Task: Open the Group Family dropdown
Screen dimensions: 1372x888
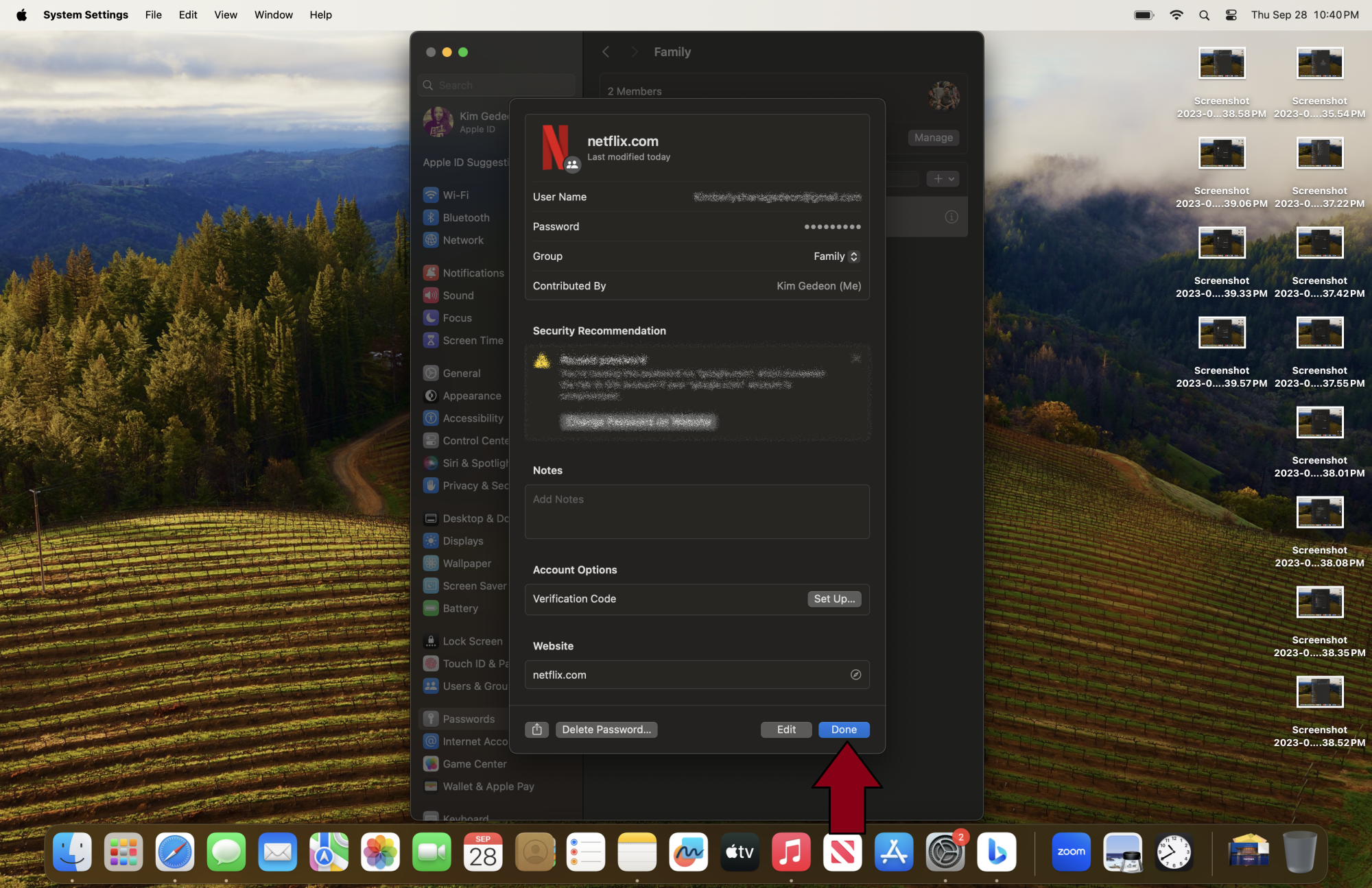Action: [836, 256]
